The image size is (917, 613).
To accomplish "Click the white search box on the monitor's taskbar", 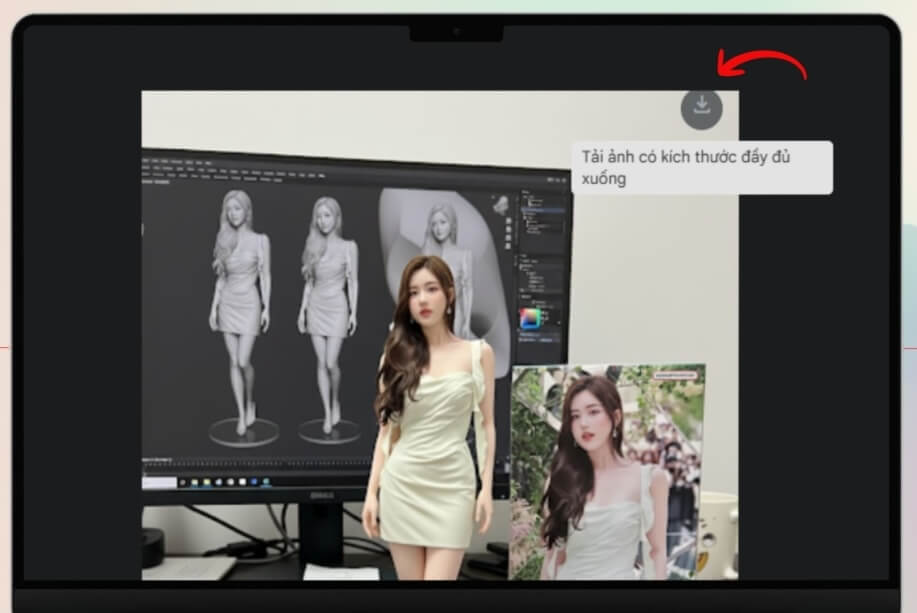I will click(160, 481).
